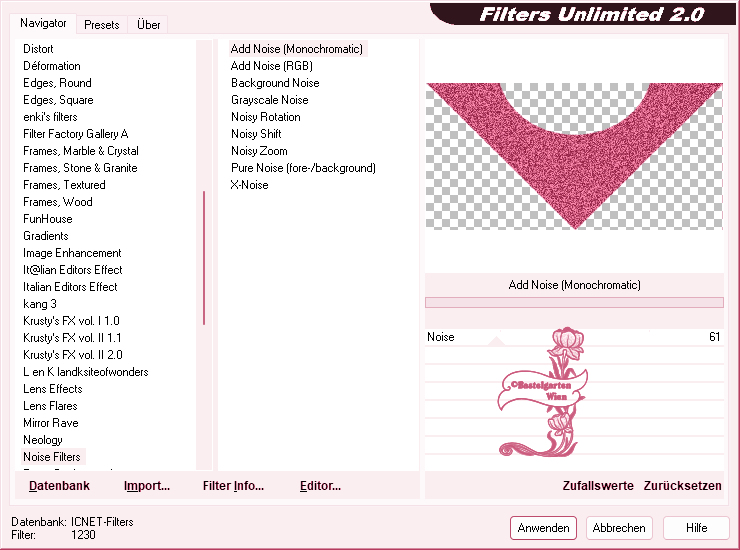
Task: Select the FunHouse category
Action: point(48,219)
